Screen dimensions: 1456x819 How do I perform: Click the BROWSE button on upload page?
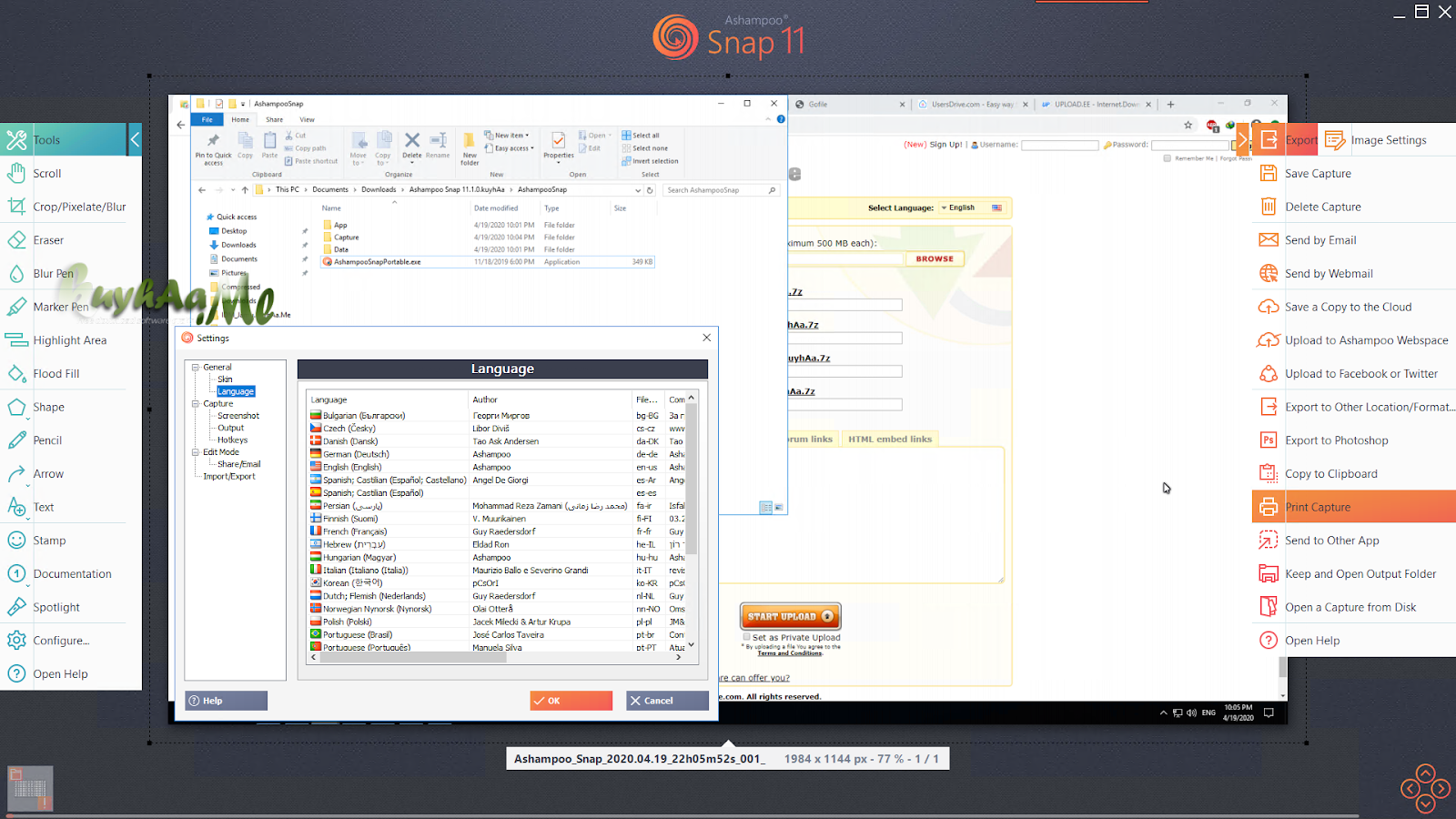[935, 258]
